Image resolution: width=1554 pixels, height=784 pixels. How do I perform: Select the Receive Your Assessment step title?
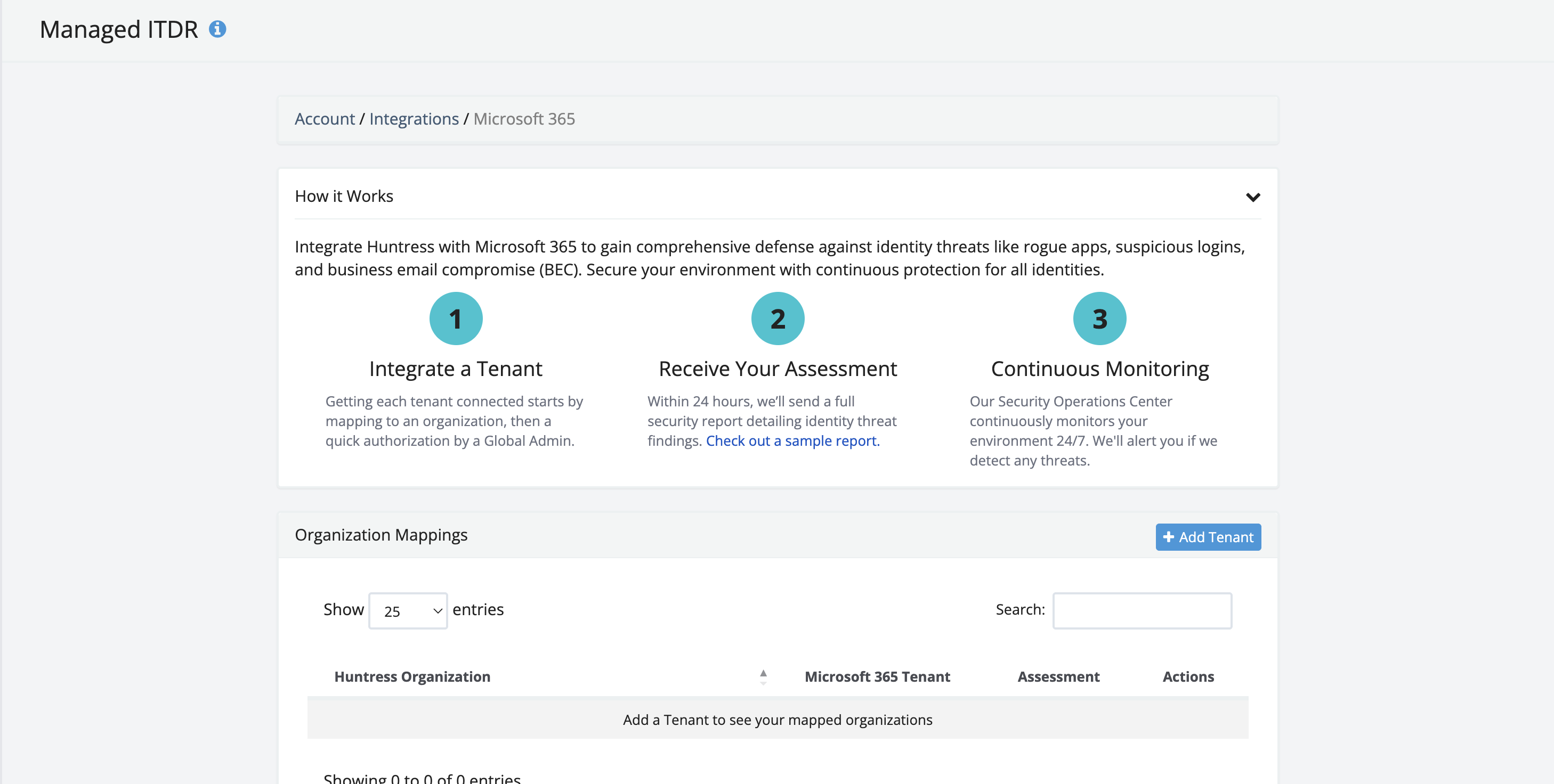click(778, 369)
